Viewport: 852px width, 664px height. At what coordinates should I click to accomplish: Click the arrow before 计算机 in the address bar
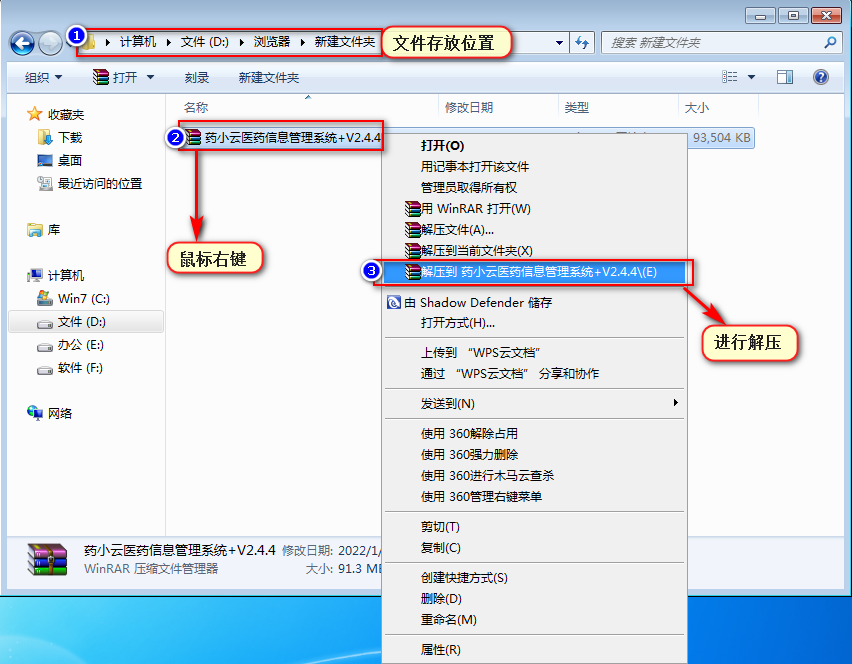(x=108, y=42)
